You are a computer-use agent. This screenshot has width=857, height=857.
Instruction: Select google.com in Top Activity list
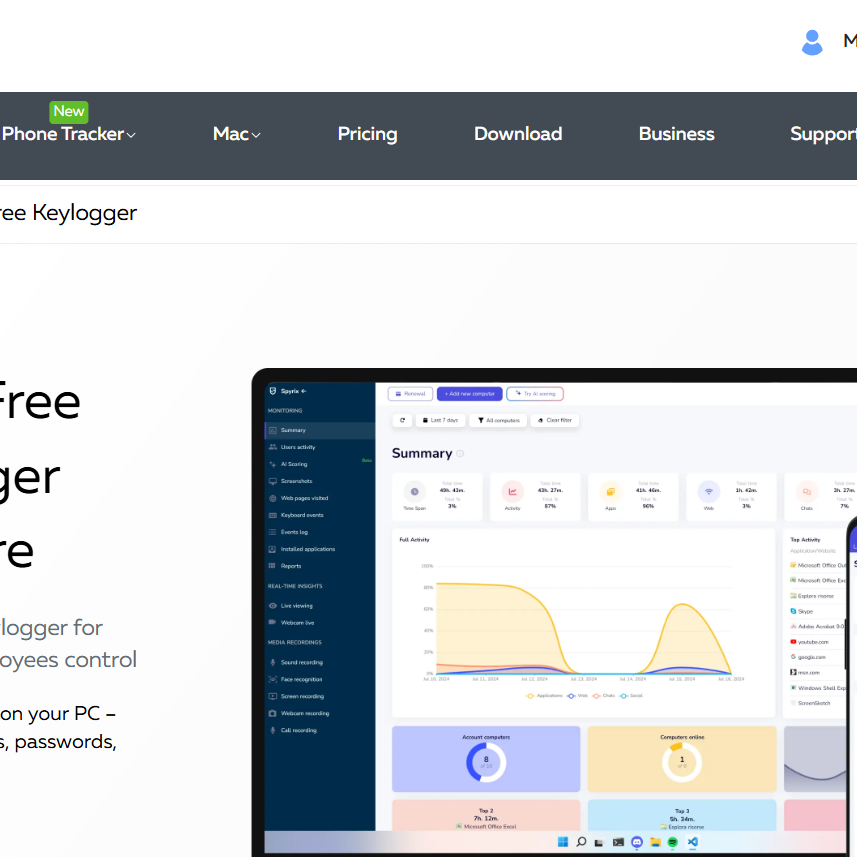(808, 657)
